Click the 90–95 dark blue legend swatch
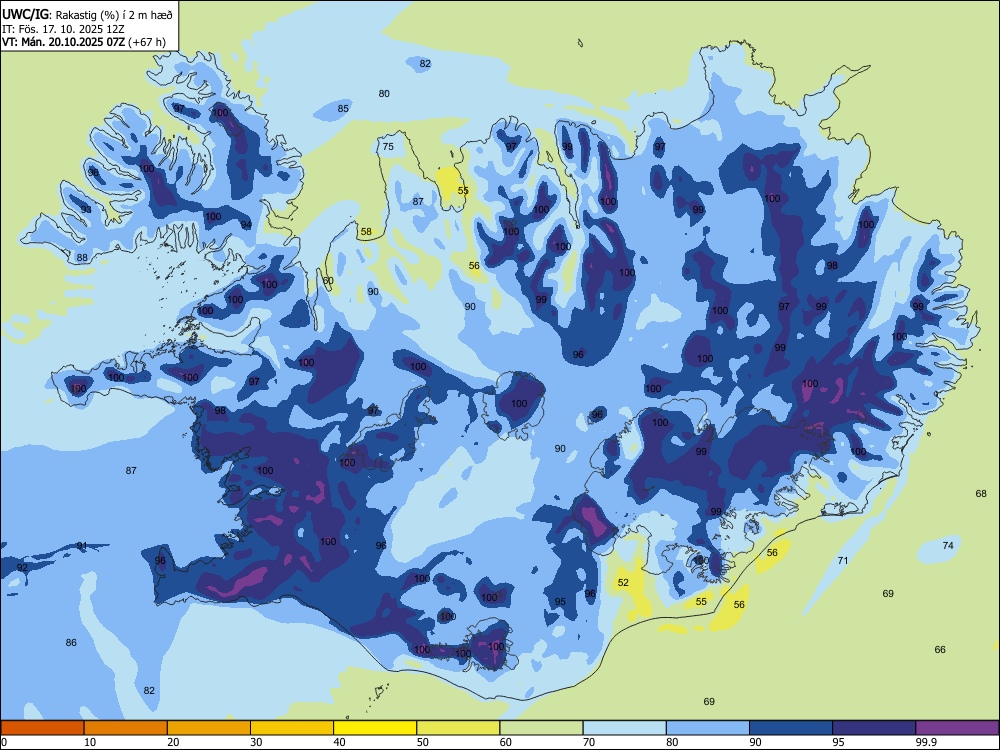This screenshot has width=1000, height=750. pos(791,728)
